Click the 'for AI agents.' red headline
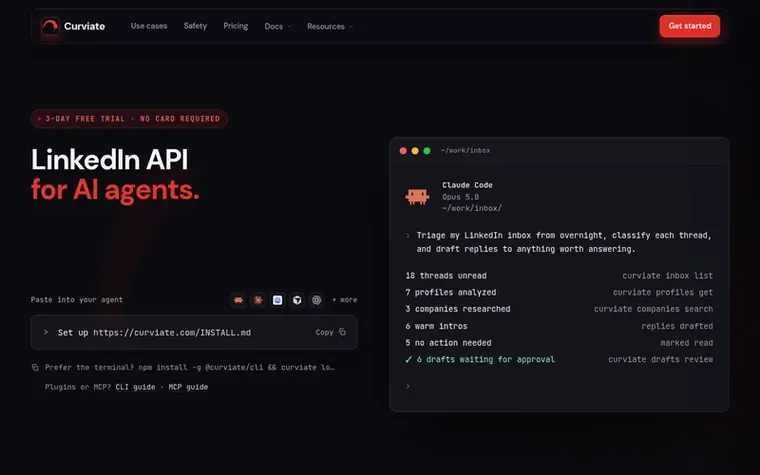Image resolution: width=760 pixels, height=475 pixels. click(x=115, y=190)
